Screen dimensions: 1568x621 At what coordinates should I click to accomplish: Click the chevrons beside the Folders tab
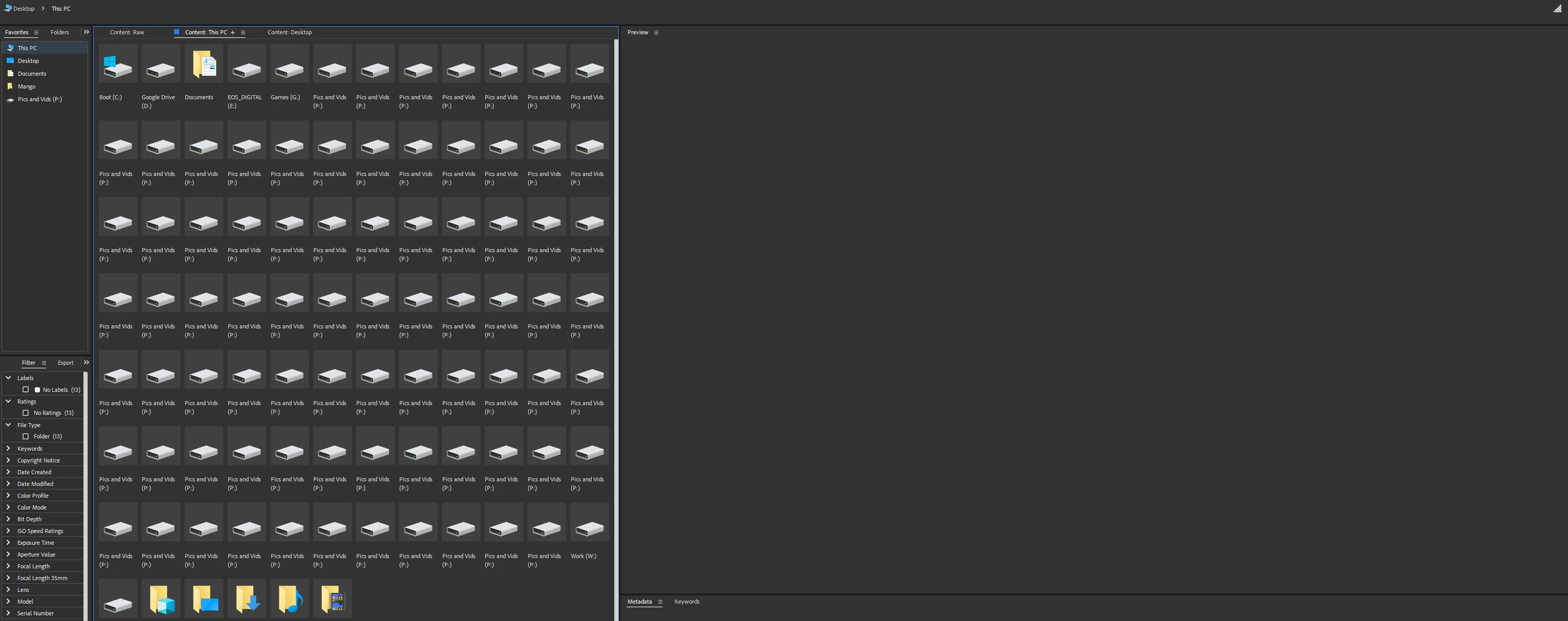[x=87, y=32]
